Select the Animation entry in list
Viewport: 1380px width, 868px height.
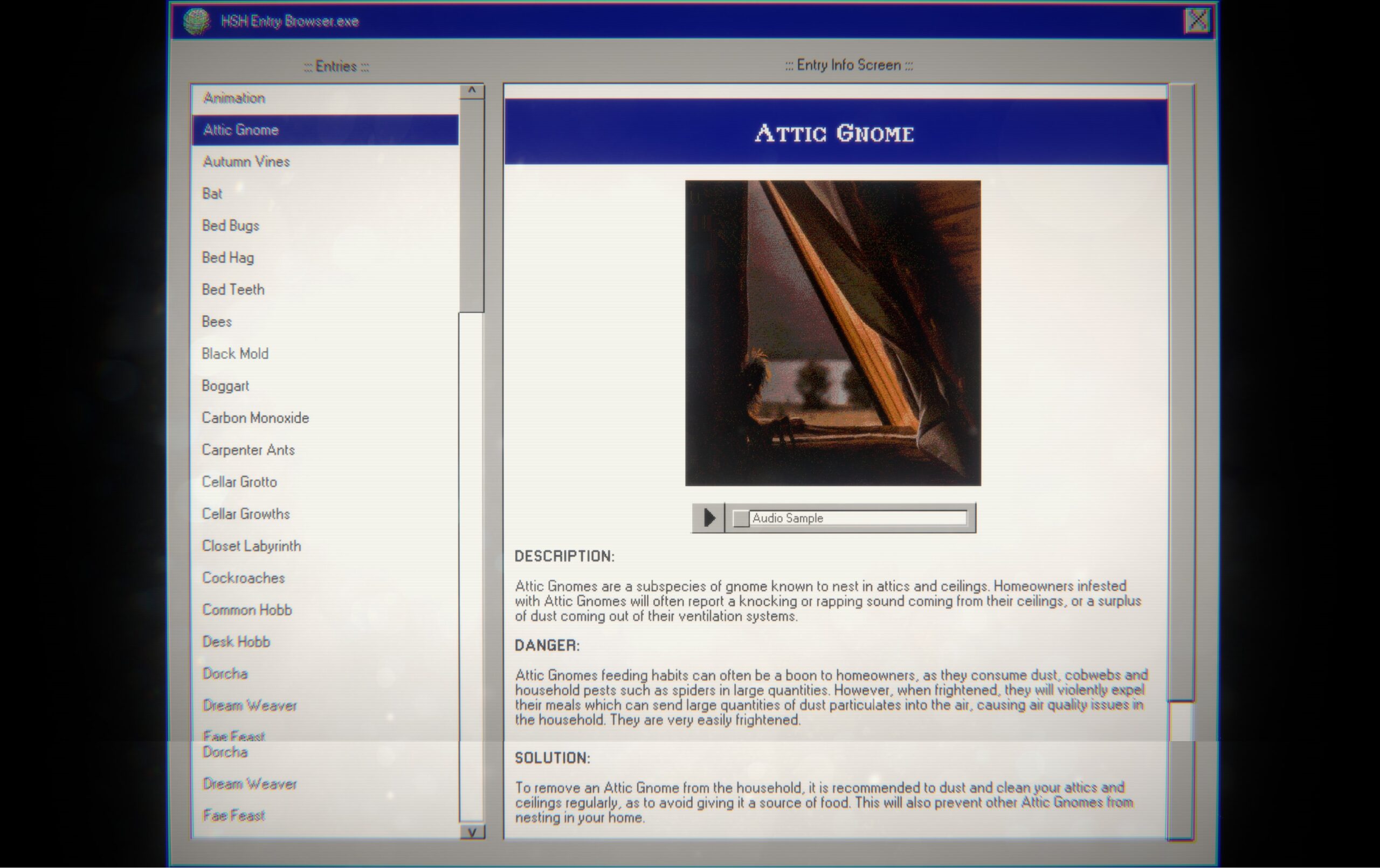[325, 97]
